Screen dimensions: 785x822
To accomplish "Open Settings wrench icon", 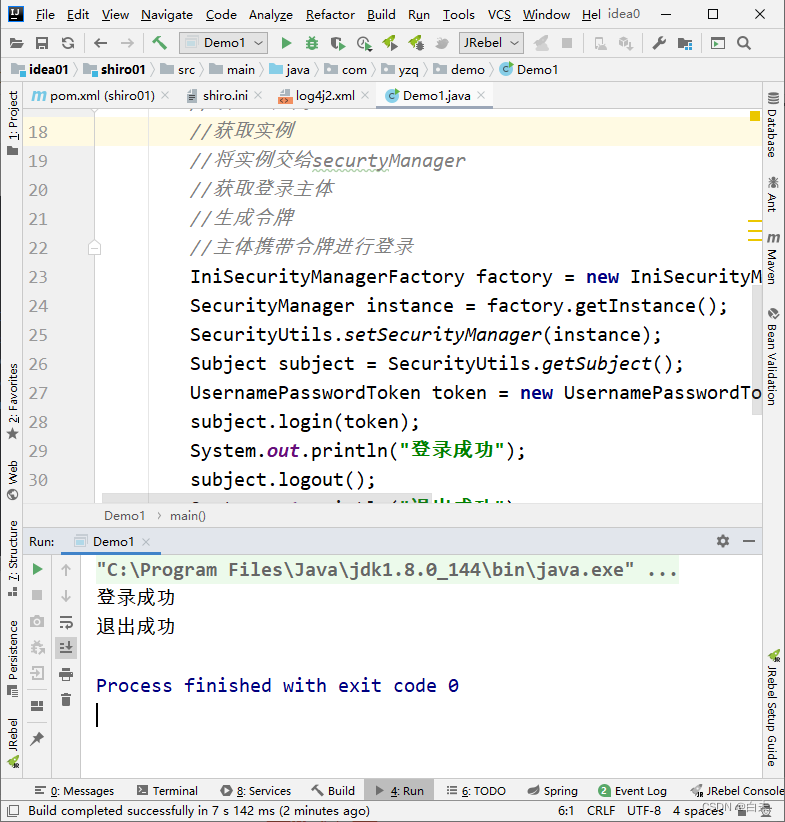I will click(x=659, y=43).
